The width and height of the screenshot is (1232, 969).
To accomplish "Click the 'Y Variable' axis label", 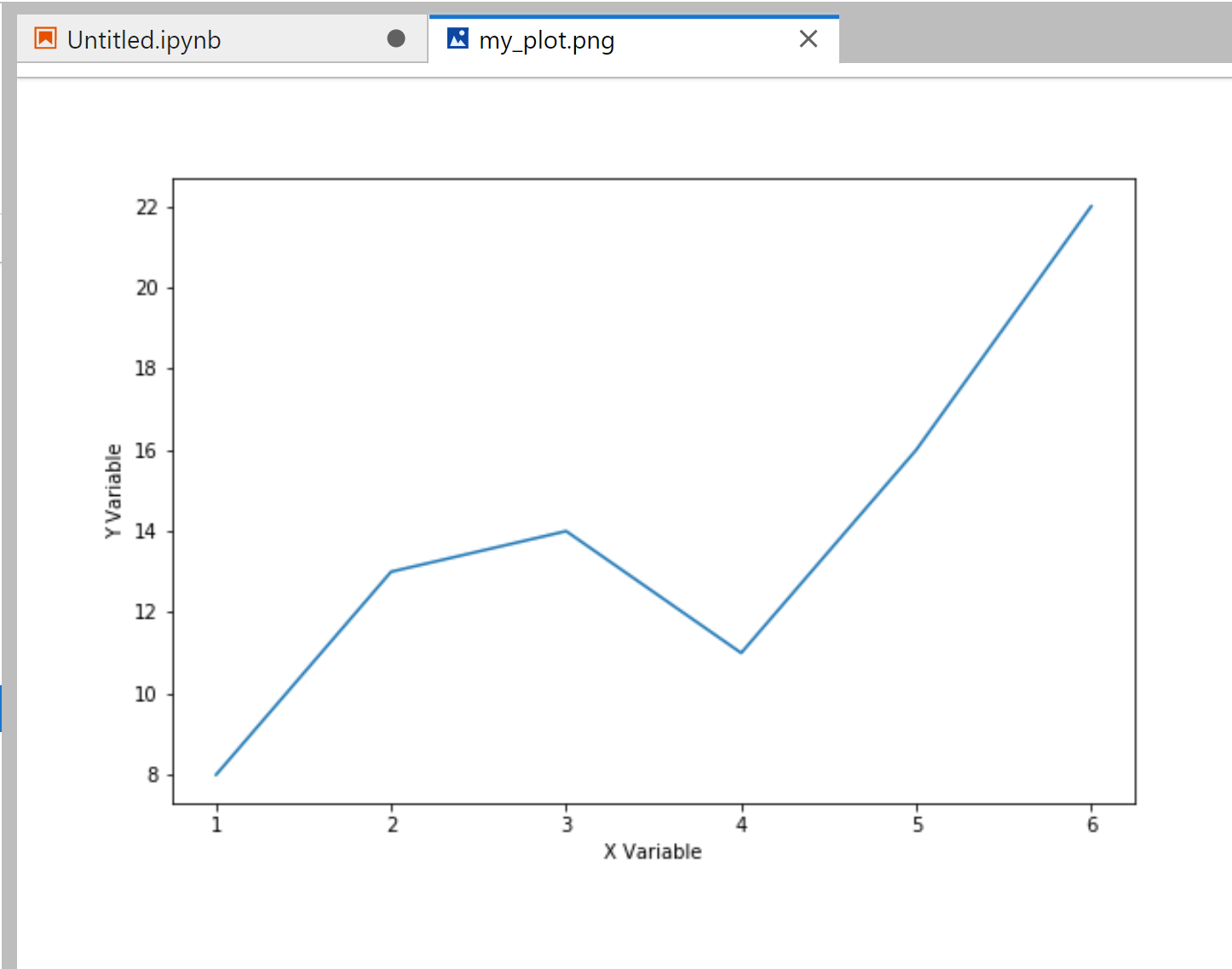I will [113, 491].
